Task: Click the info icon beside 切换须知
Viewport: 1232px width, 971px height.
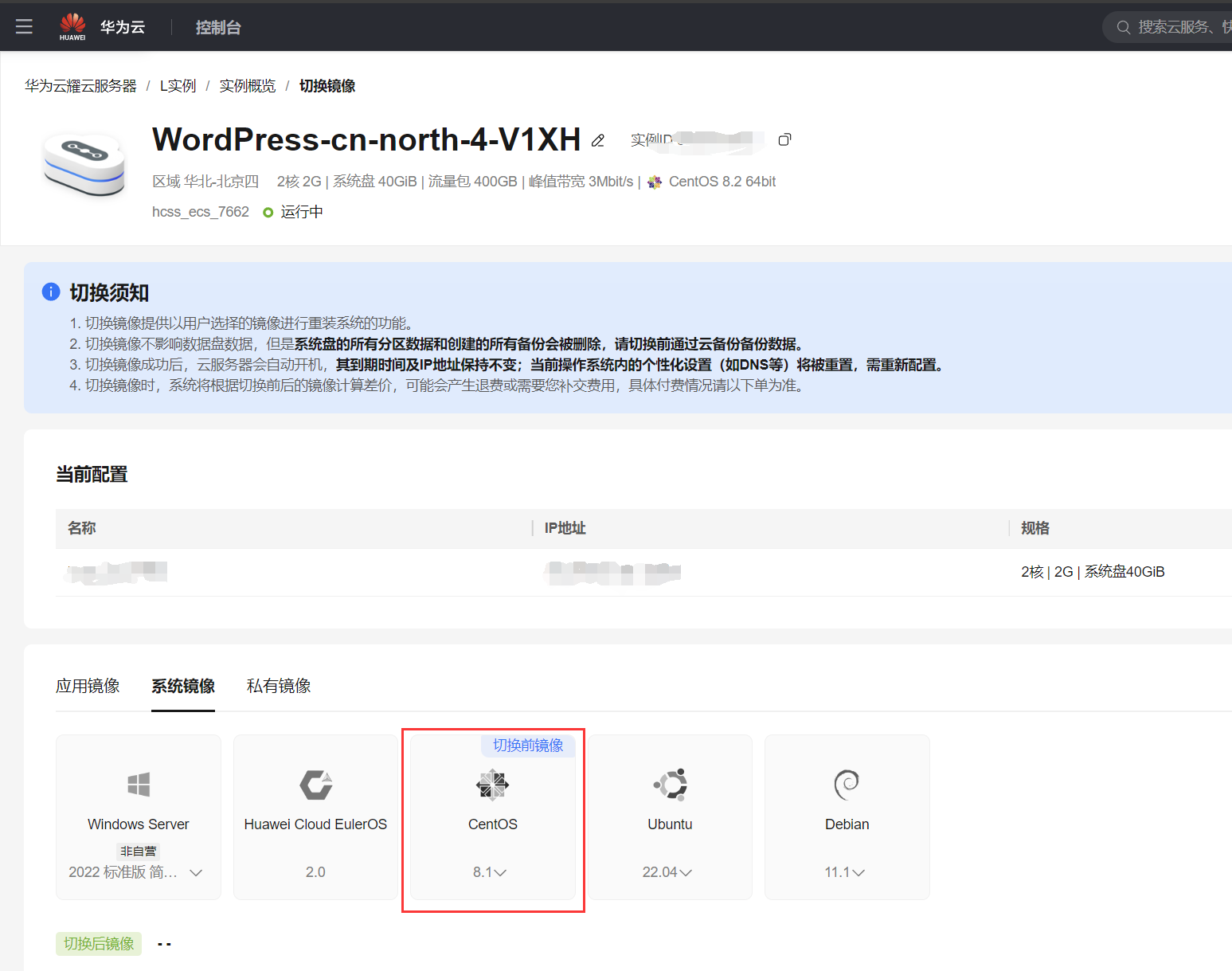Action: pyautogui.click(x=51, y=292)
